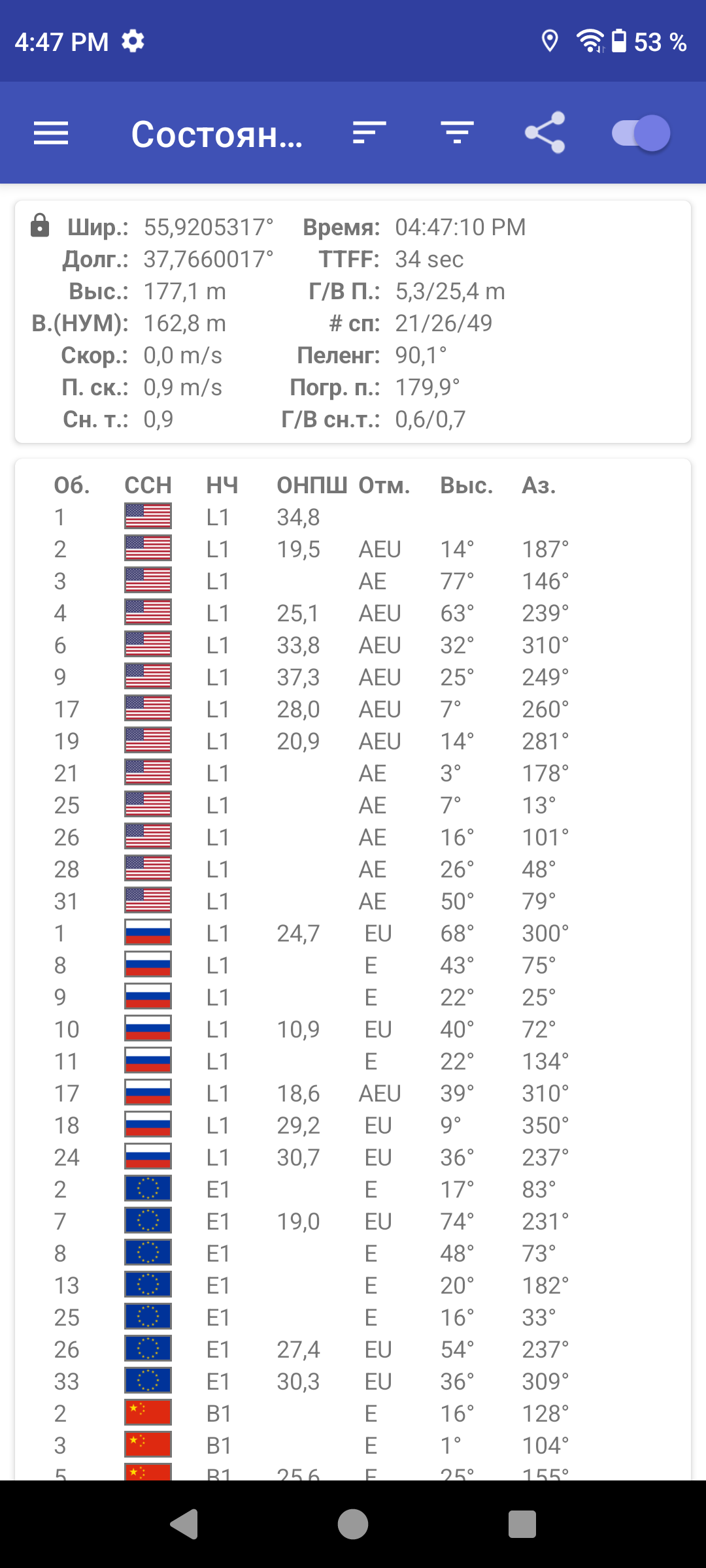Image resolution: width=706 pixels, height=1568 pixels.
Task: Tap the US flag for satellite 1
Action: tap(148, 517)
